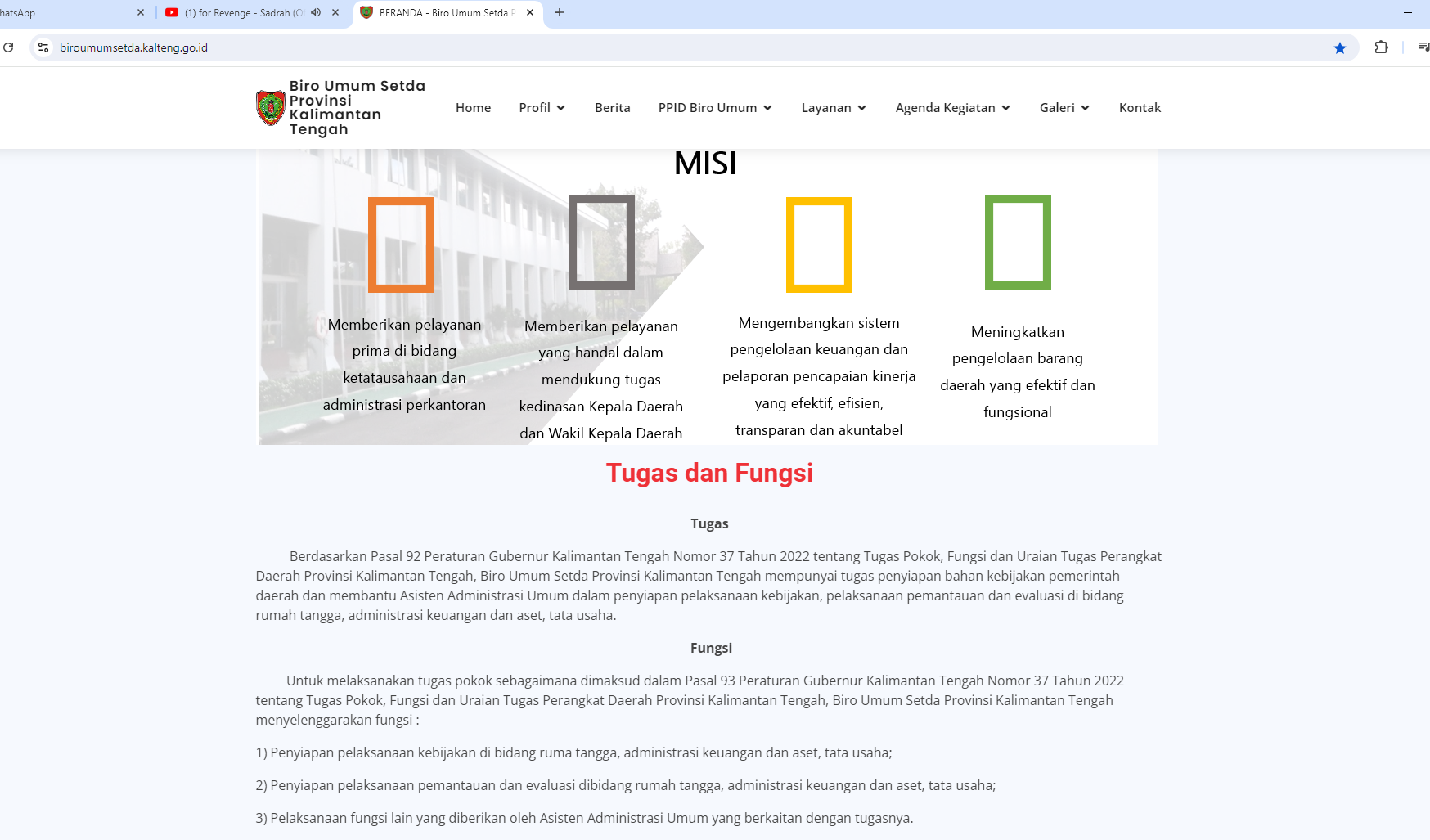Image resolution: width=1430 pixels, height=840 pixels.
Task: Click paragraph starting 'Berdasarkan Pasal 92'
Action: (708, 586)
